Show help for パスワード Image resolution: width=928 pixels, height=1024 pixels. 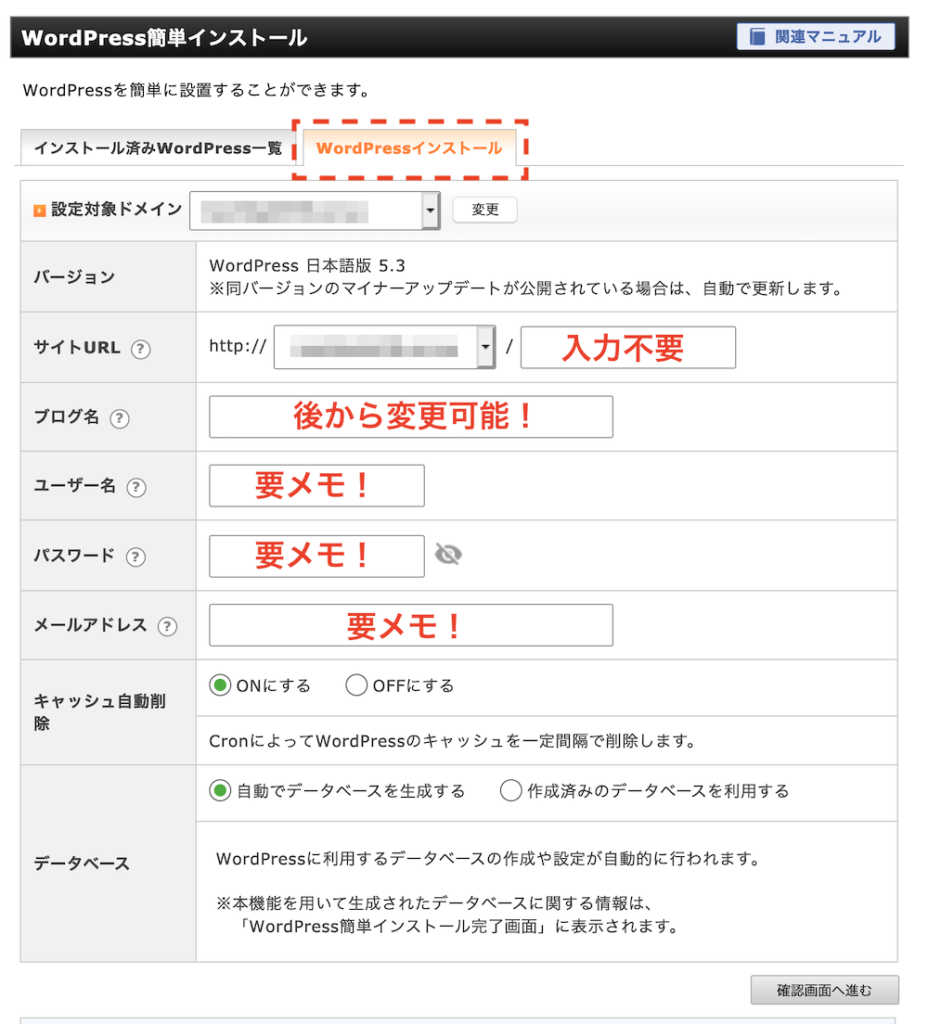135,557
